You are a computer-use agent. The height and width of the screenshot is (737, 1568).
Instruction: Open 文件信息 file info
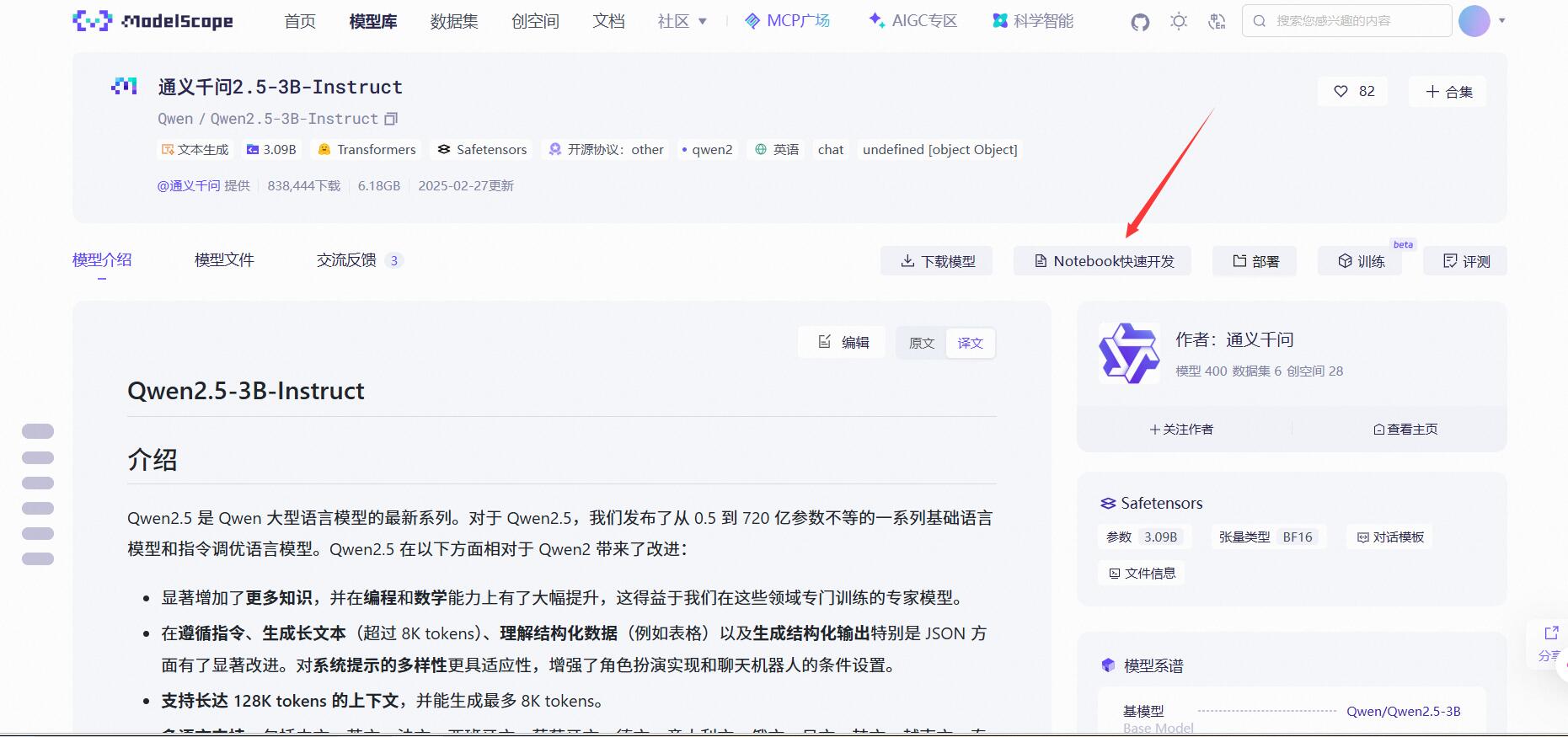(x=1142, y=574)
